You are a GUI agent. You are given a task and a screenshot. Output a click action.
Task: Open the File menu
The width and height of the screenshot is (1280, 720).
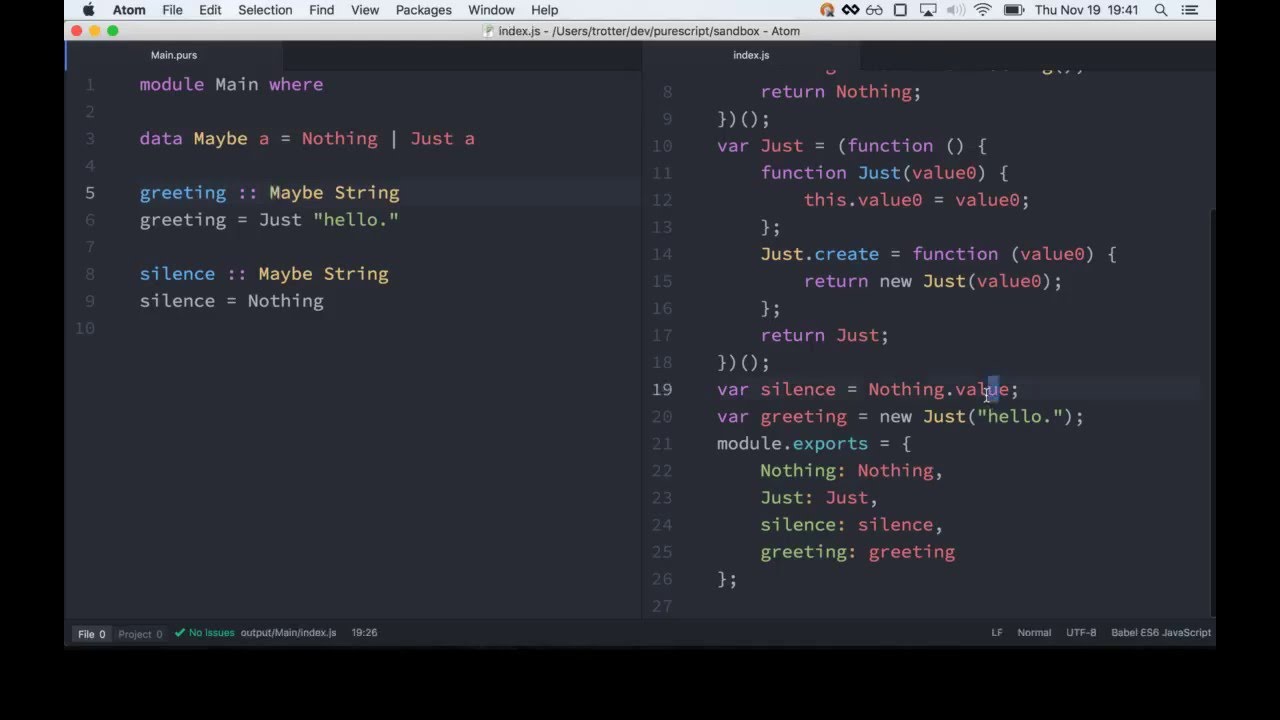click(172, 10)
